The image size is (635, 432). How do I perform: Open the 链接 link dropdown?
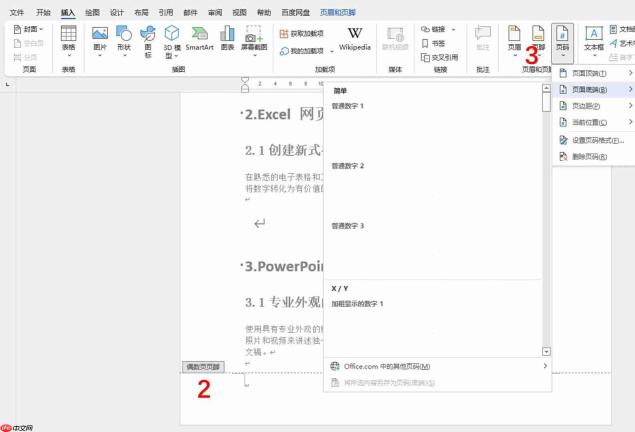click(x=438, y=29)
